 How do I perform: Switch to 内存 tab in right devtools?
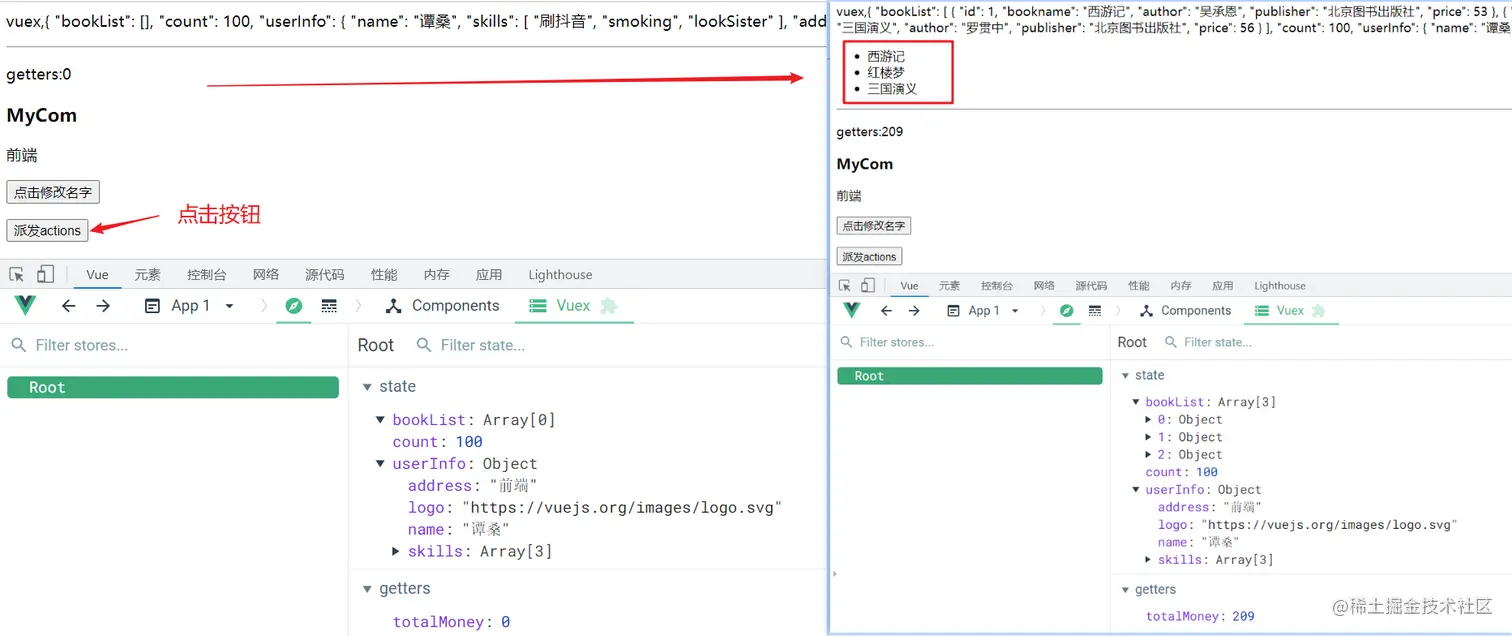(1181, 286)
